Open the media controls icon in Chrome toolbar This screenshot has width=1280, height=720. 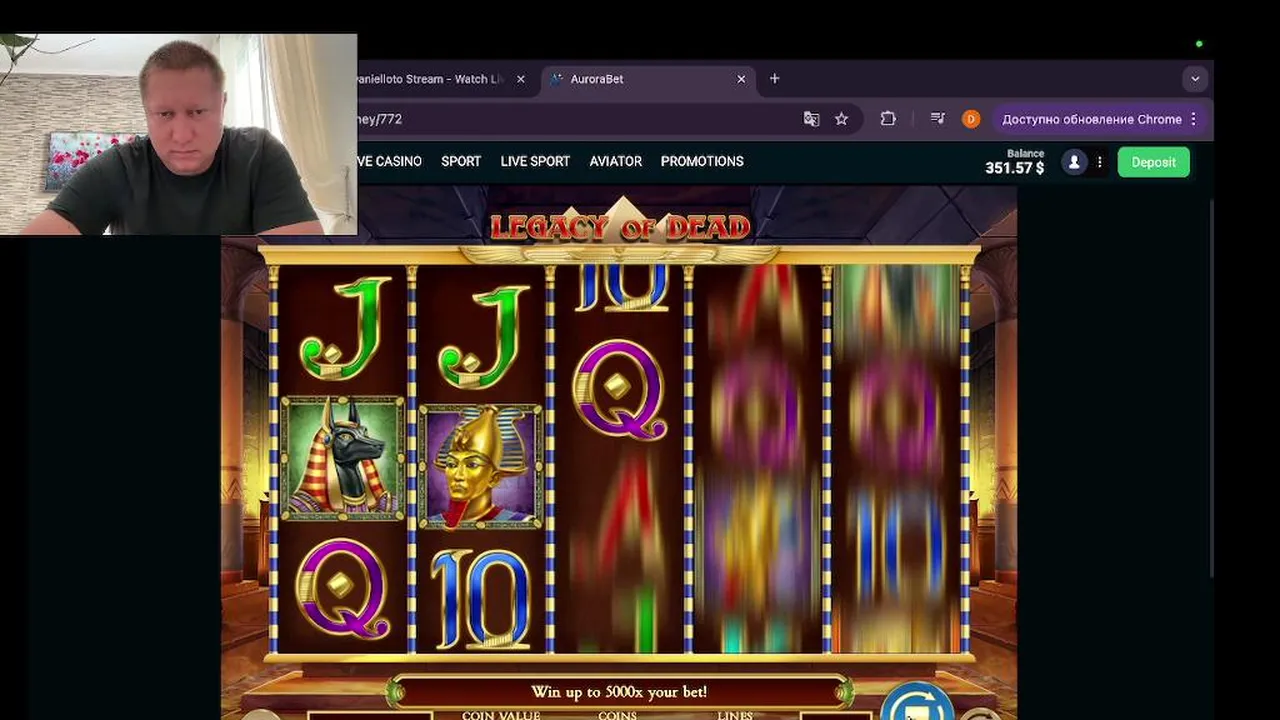[x=937, y=119]
